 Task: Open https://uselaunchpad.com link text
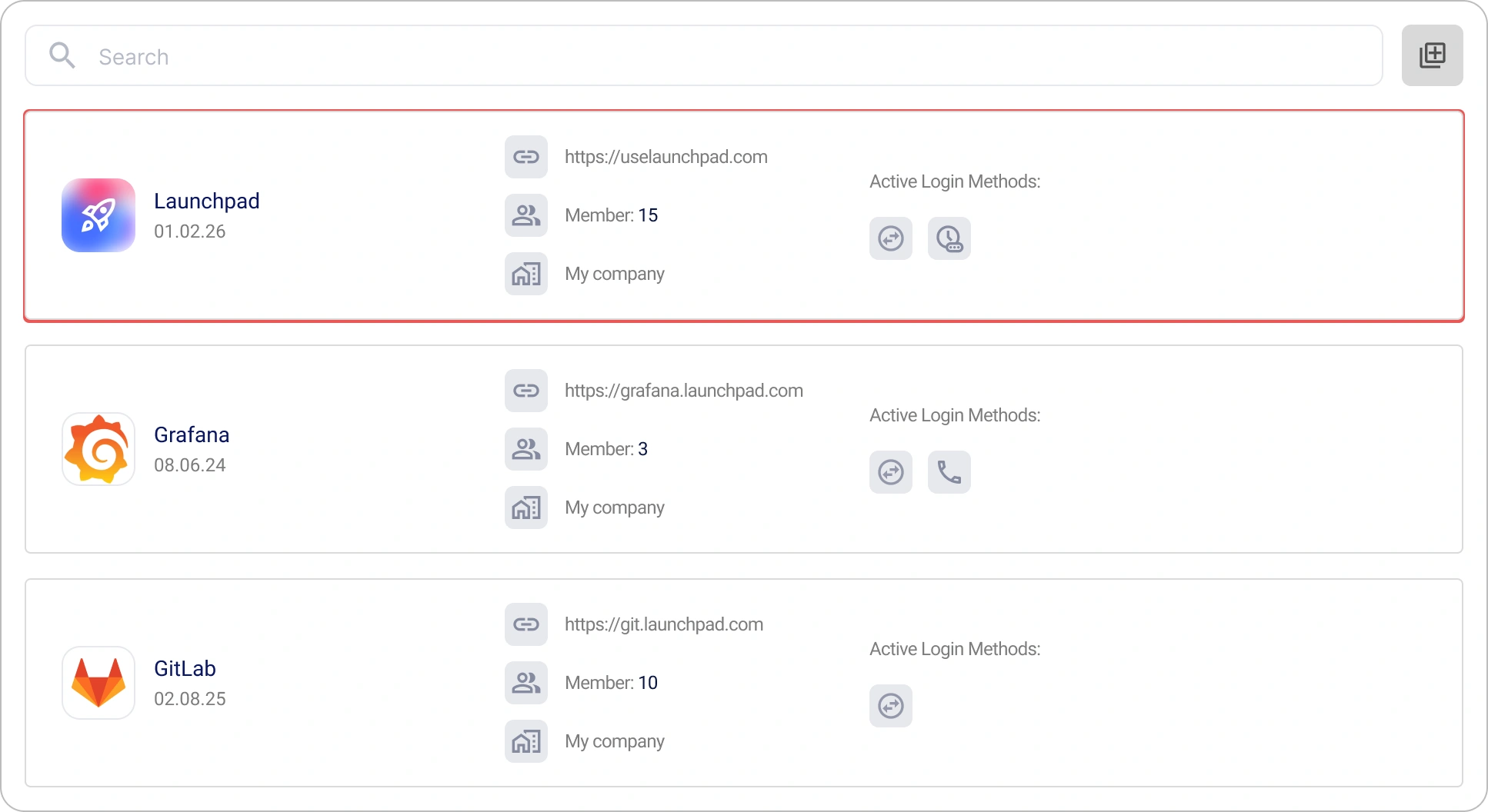666,157
